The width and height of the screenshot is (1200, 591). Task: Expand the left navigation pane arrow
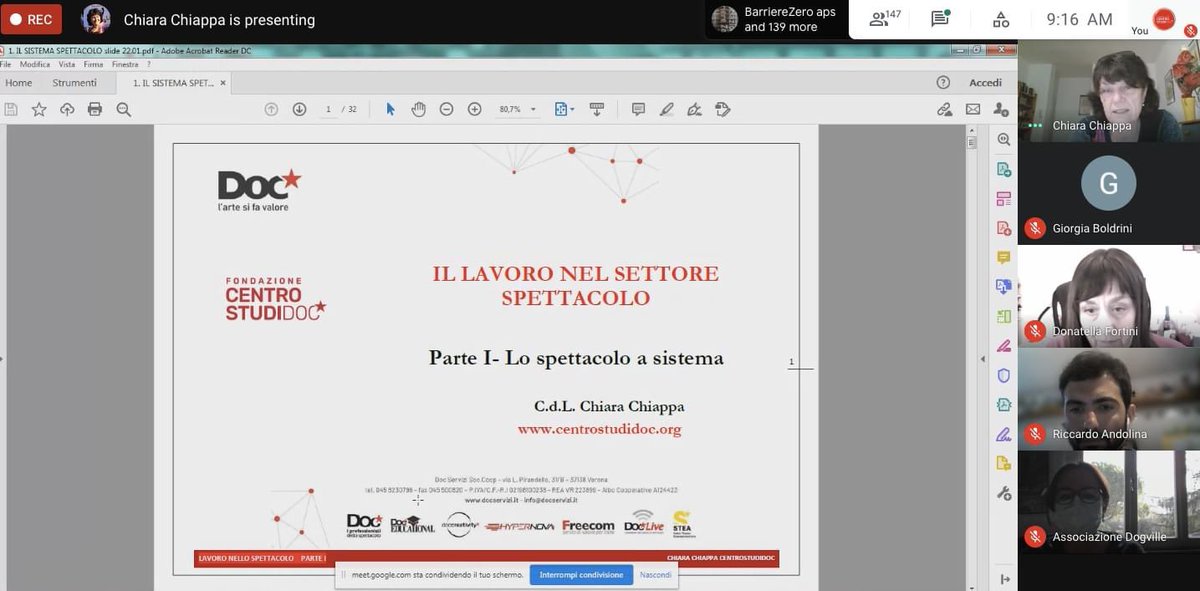click(2, 359)
